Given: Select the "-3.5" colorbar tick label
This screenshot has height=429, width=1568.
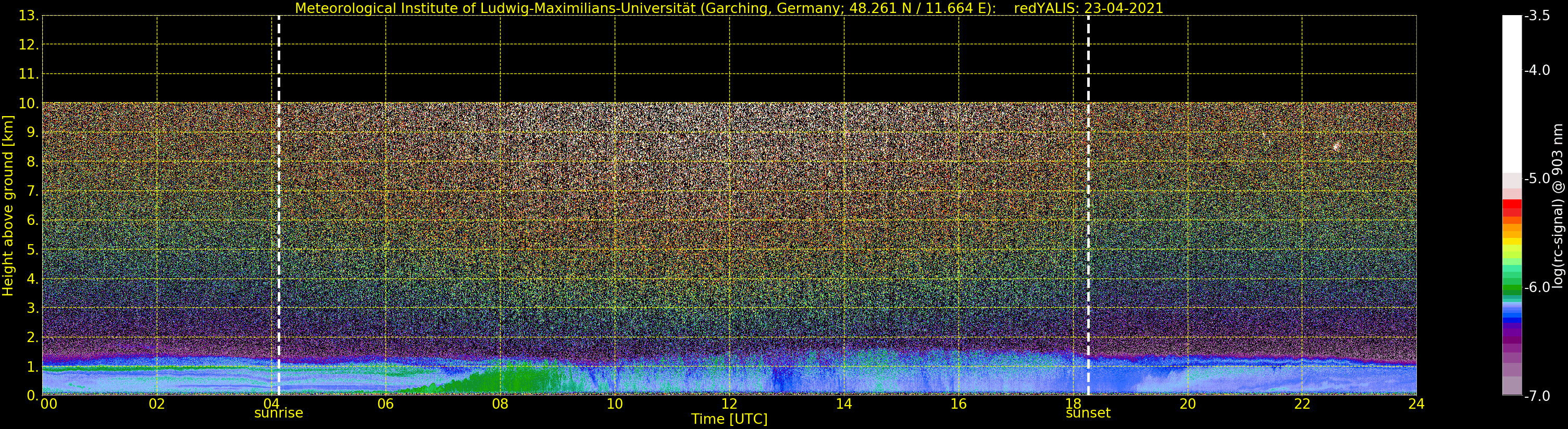Looking at the screenshot, I should 1537,16.
